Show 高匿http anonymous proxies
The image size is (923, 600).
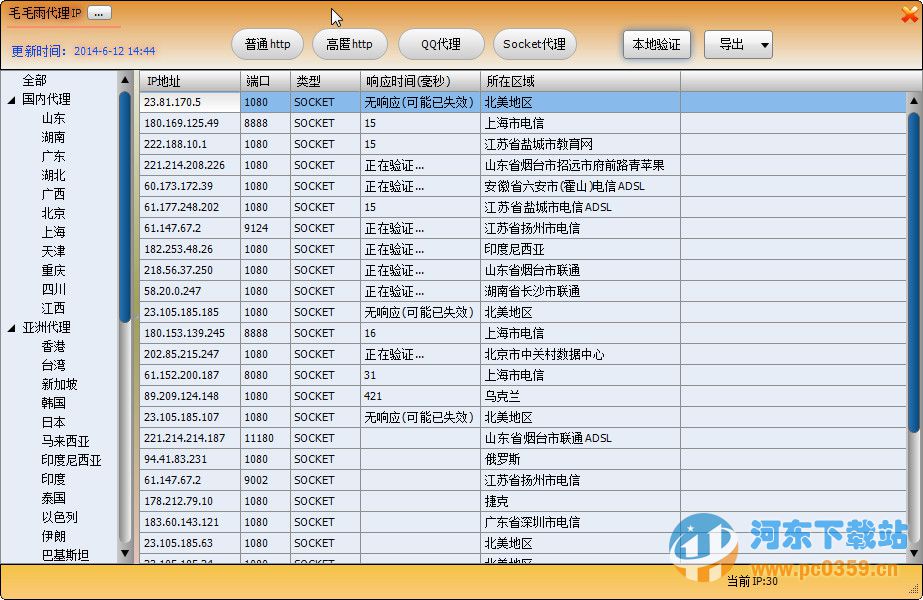click(350, 44)
